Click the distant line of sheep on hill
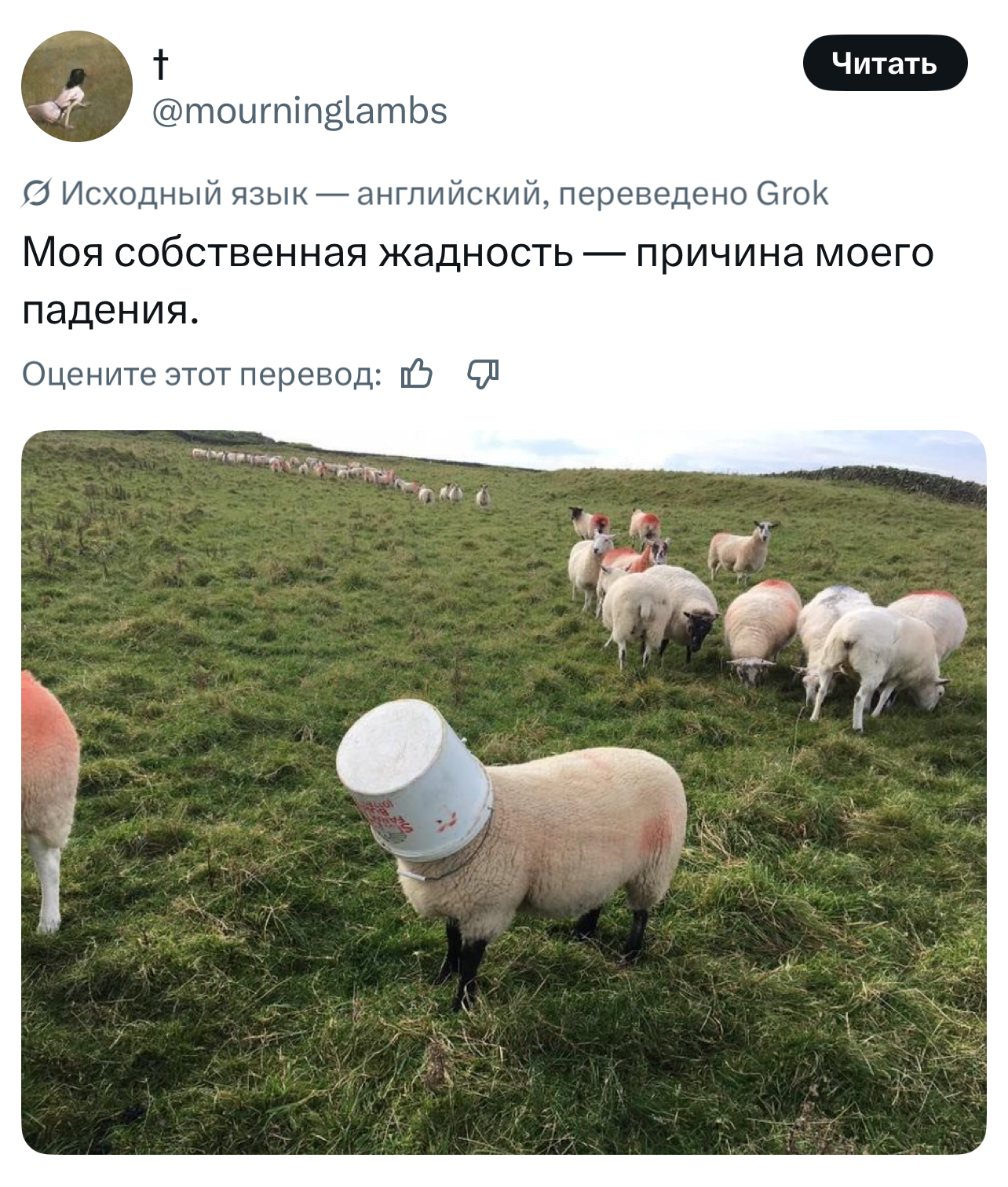 (x=341, y=475)
